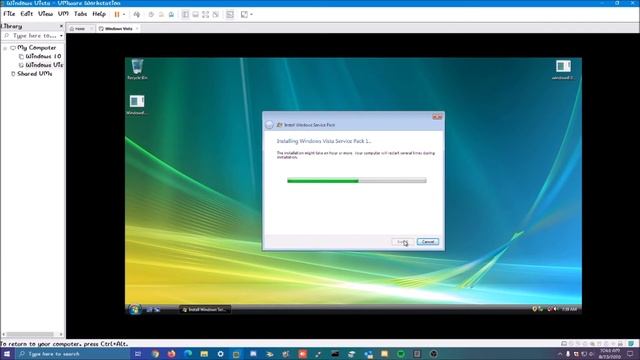The width and height of the screenshot is (640, 360).
Task: Open Windows6 file below Recycle Bin
Action: pyautogui.click(x=137, y=105)
